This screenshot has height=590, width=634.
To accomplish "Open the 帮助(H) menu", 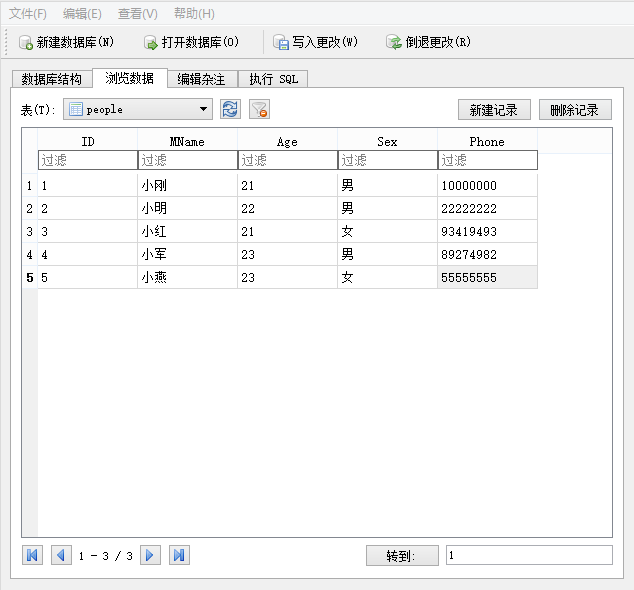I will click(194, 14).
